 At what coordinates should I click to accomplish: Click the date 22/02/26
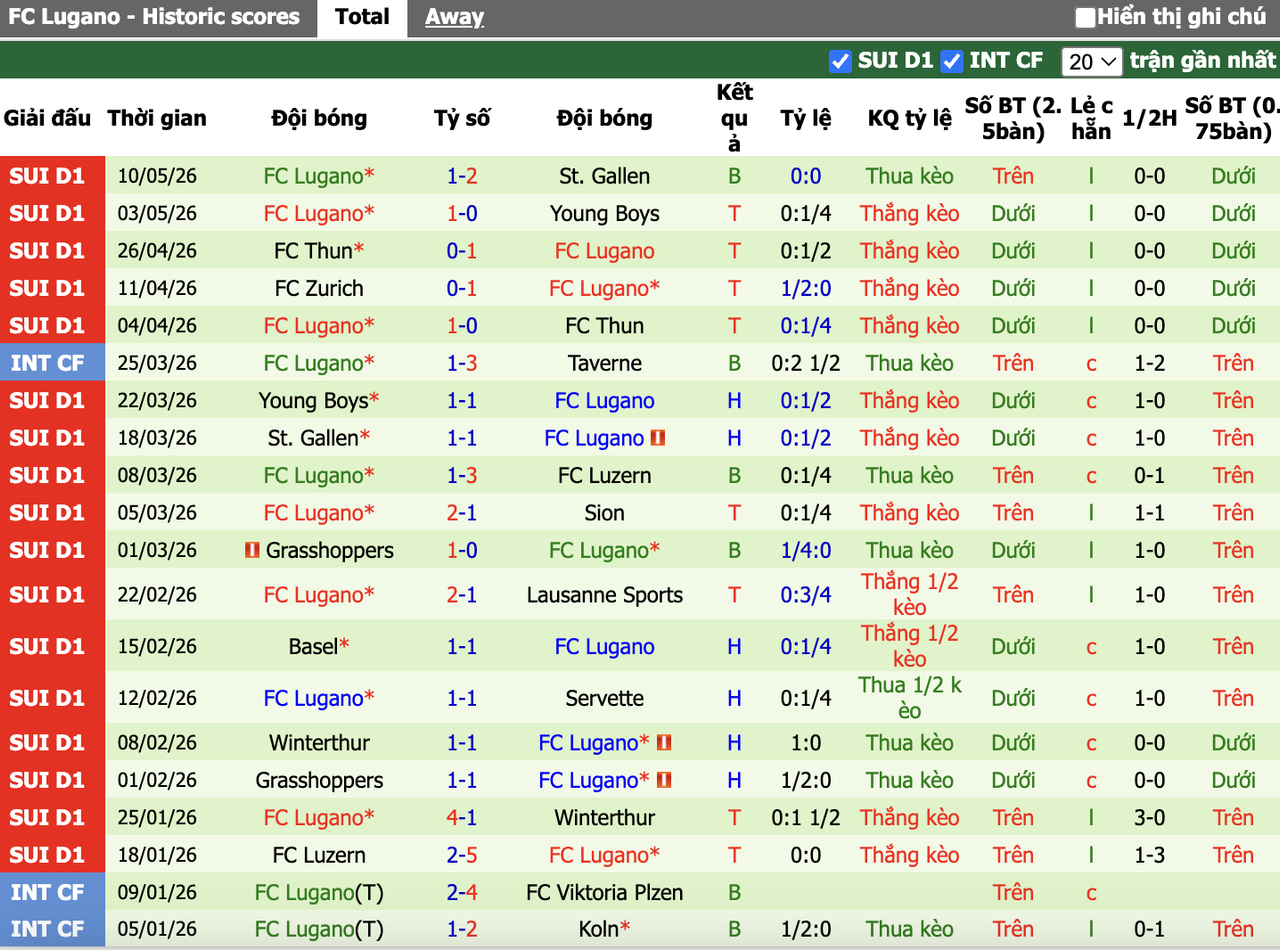[x=157, y=595]
